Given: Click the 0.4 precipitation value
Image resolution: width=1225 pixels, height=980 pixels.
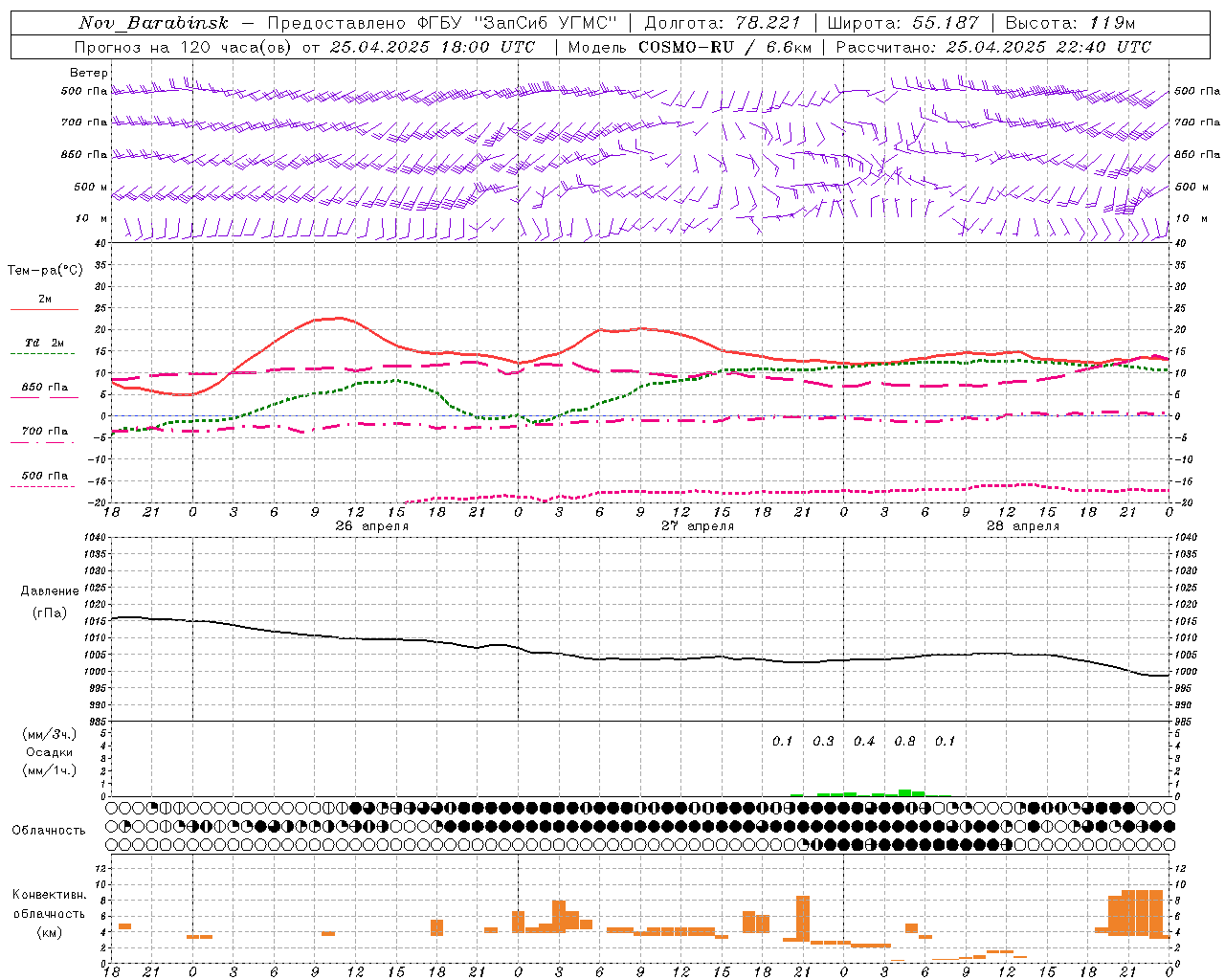Looking at the screenshot, I should 864,742.
